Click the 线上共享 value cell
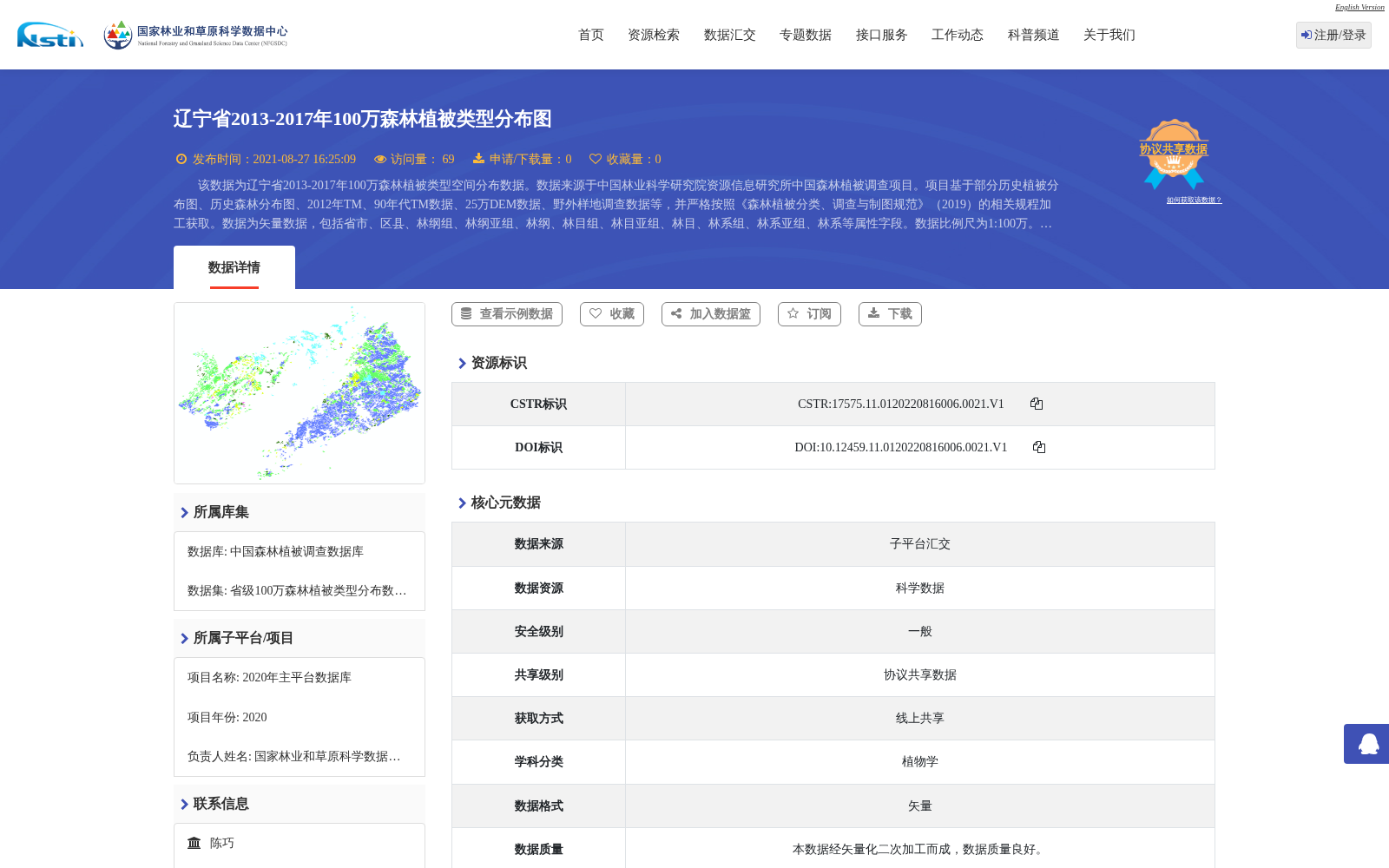 click(920, 719)
